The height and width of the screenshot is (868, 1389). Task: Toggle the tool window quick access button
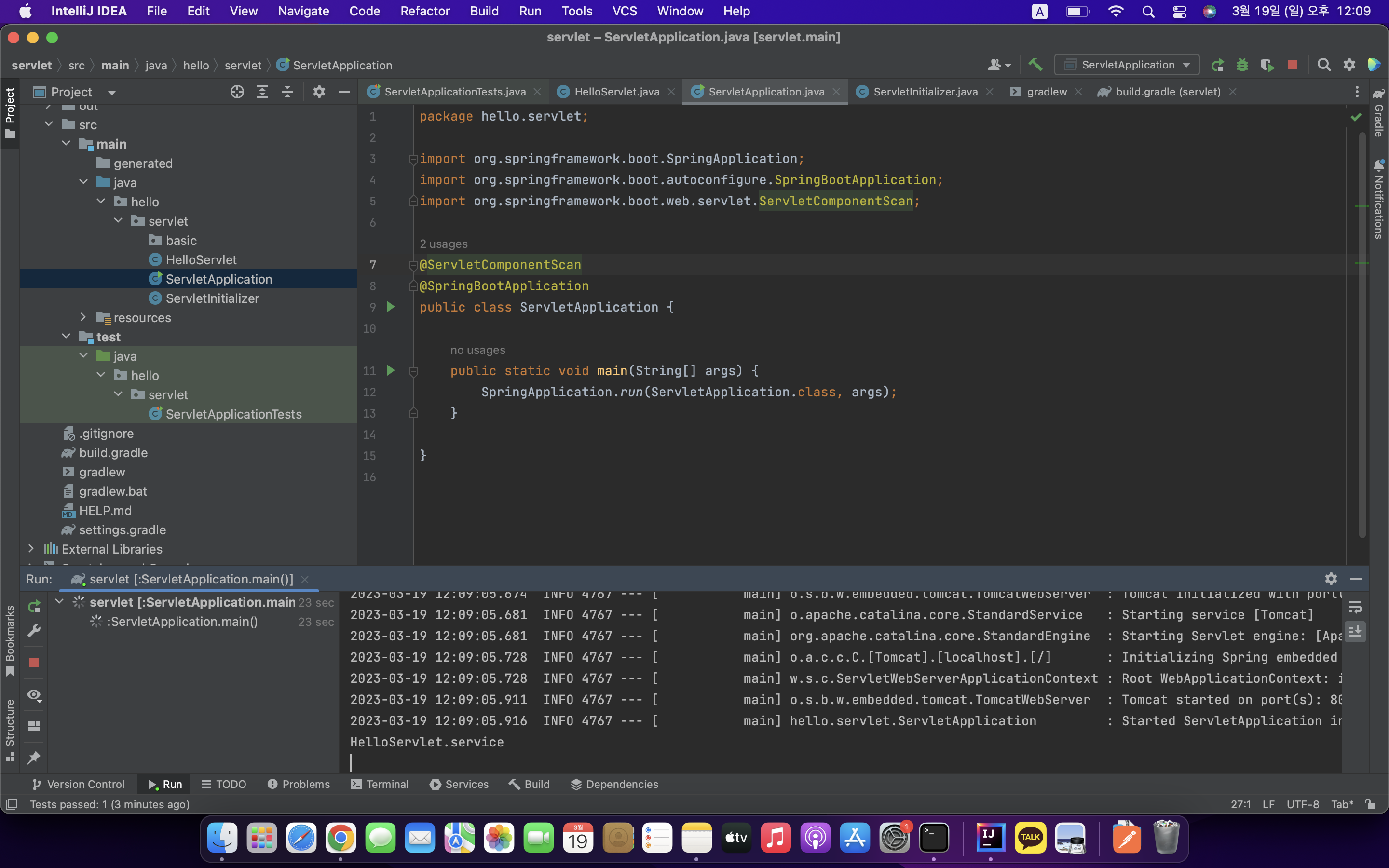[12, 804]
